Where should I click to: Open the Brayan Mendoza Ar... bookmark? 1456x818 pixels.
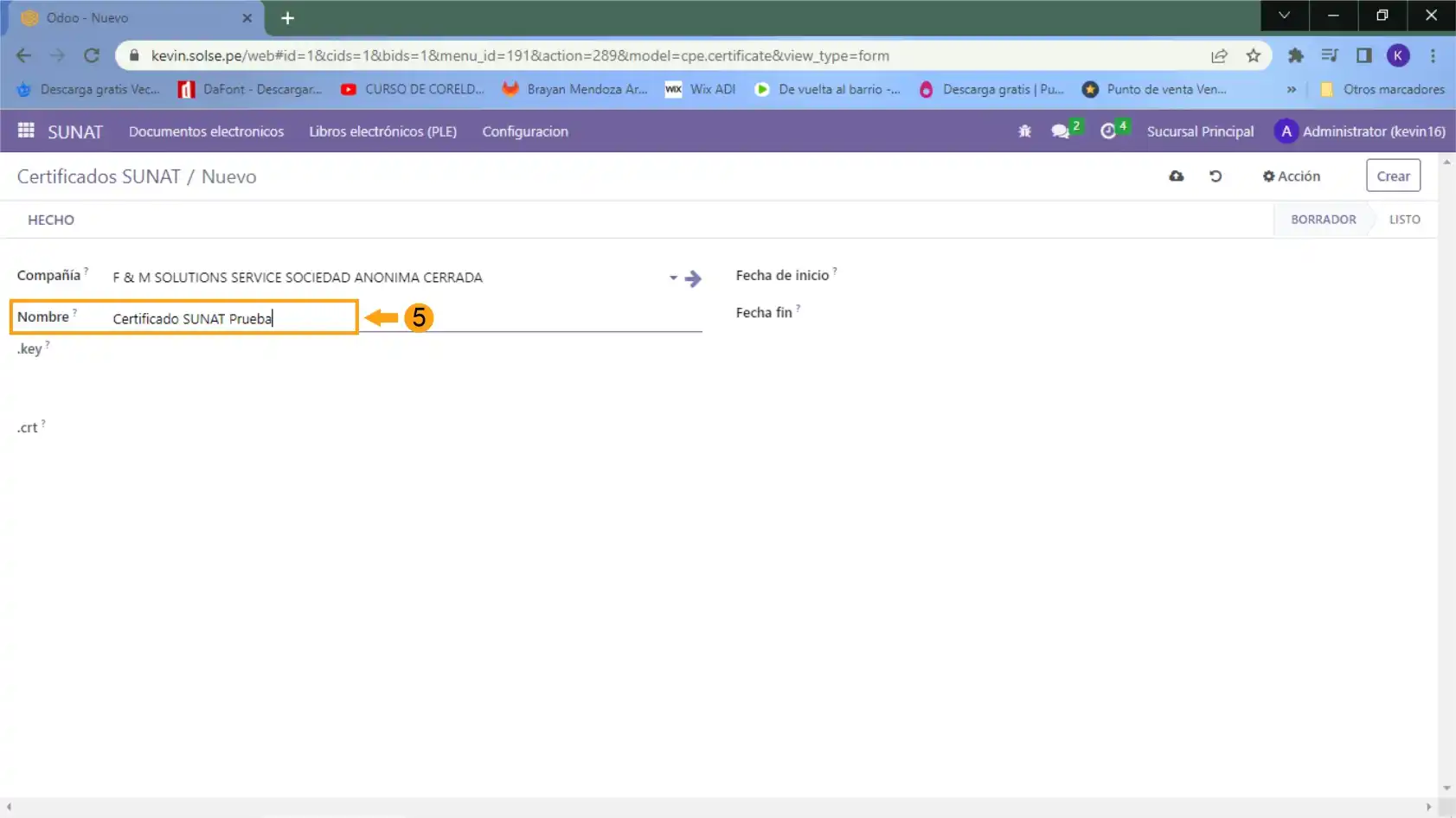[575, 89]
